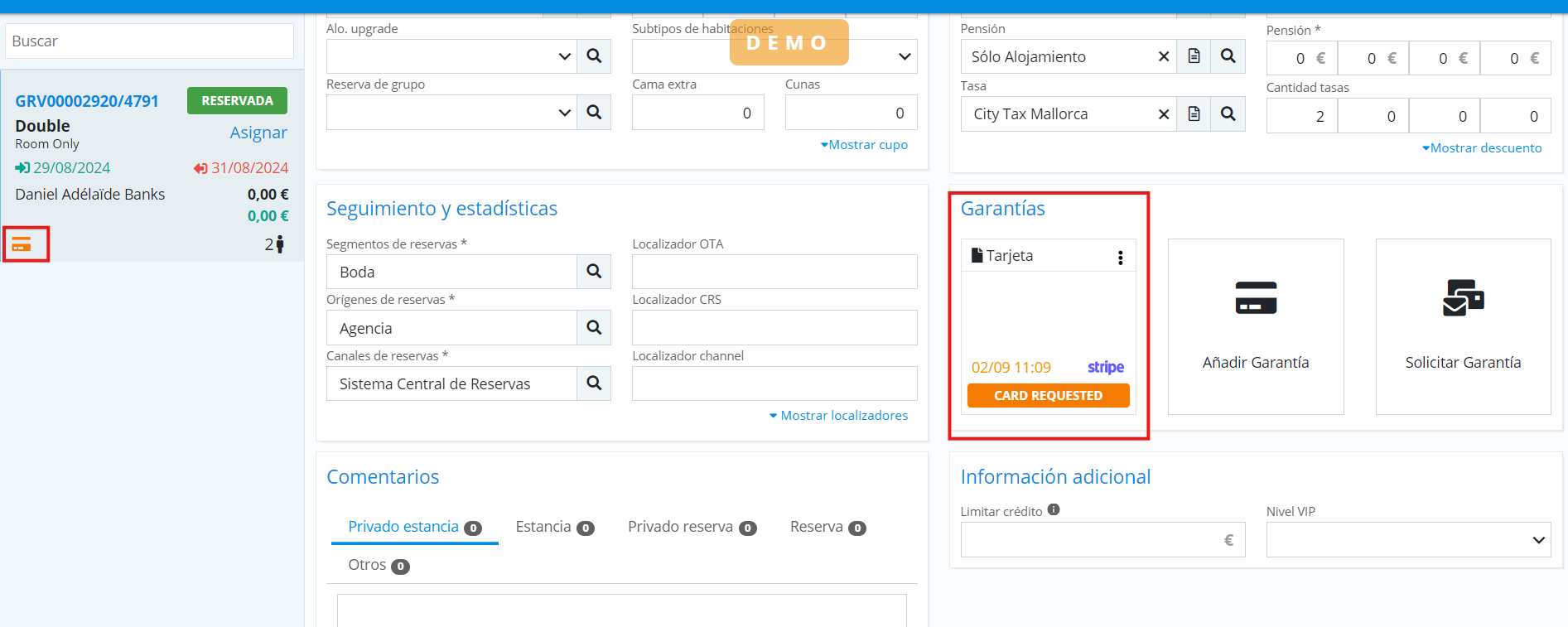Click the search icon beside Agencia field
The height and width of the screenshot is (627, 1568).
tap(593, 328)
